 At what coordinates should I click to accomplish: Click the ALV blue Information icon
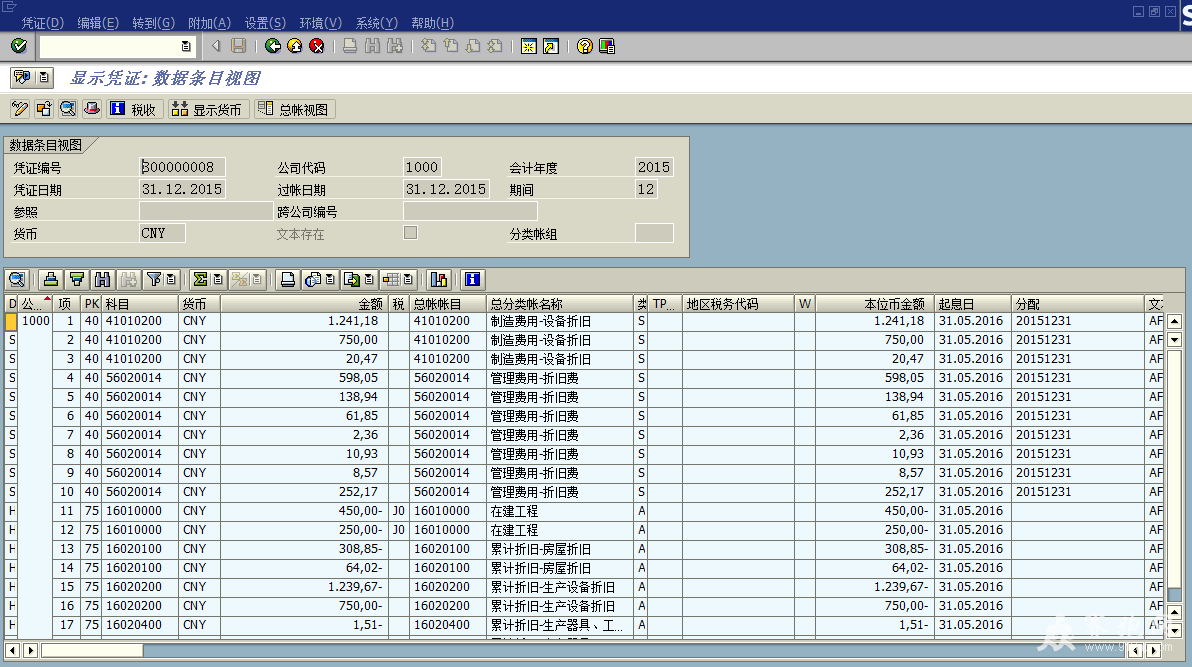click(472, 280)
